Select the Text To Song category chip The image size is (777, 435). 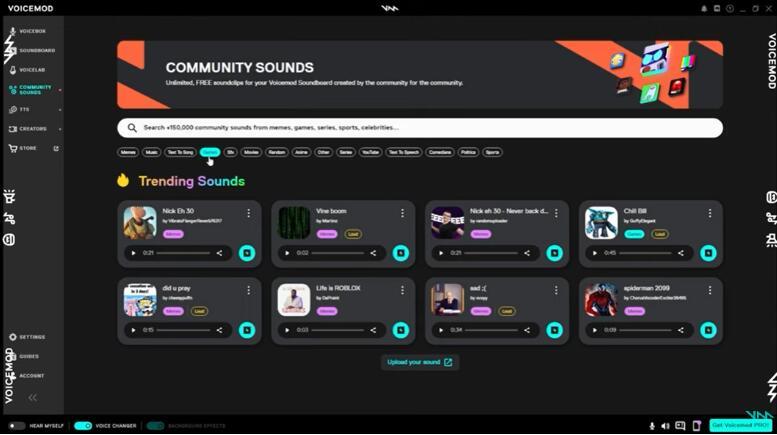[180, 152]
